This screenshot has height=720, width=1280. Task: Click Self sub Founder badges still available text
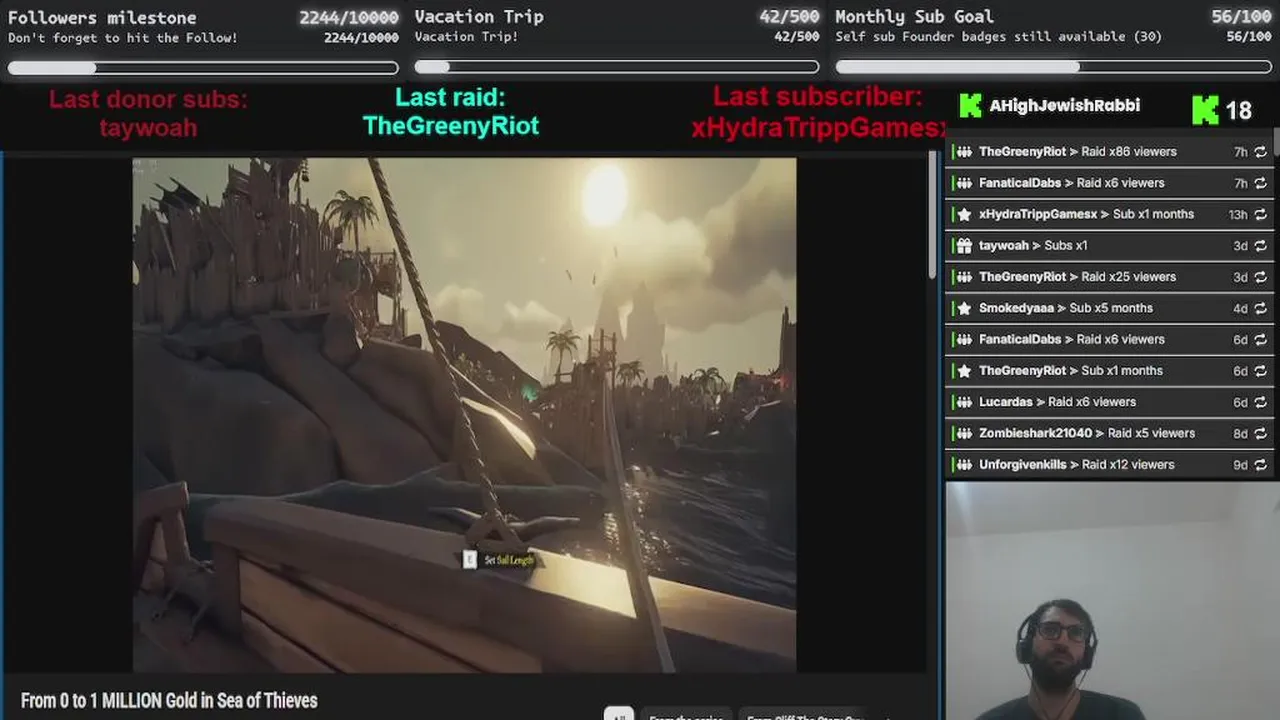998,37
